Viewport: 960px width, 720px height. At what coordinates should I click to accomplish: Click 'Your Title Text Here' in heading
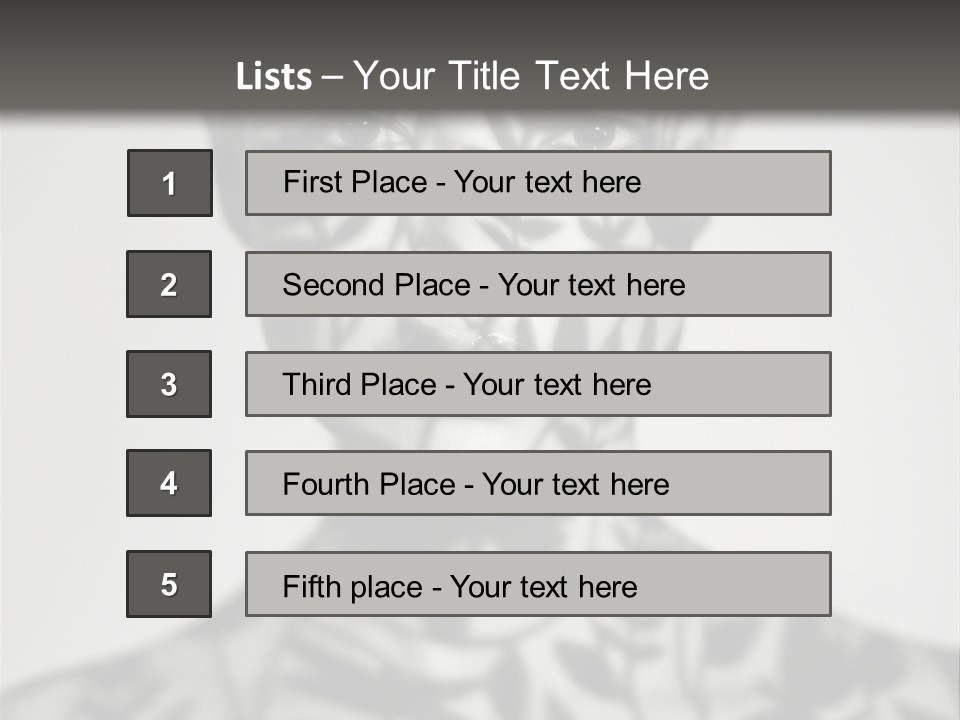pos(531,76)
